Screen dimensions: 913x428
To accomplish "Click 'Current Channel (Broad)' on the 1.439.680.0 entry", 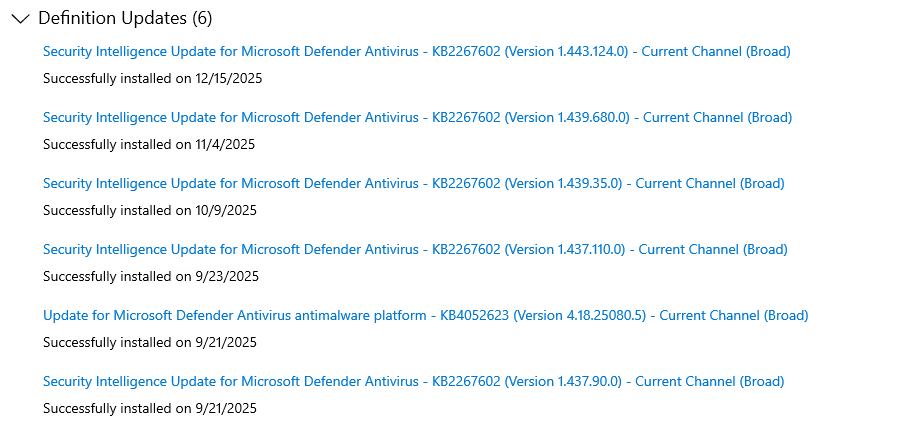I will (717, 117).
